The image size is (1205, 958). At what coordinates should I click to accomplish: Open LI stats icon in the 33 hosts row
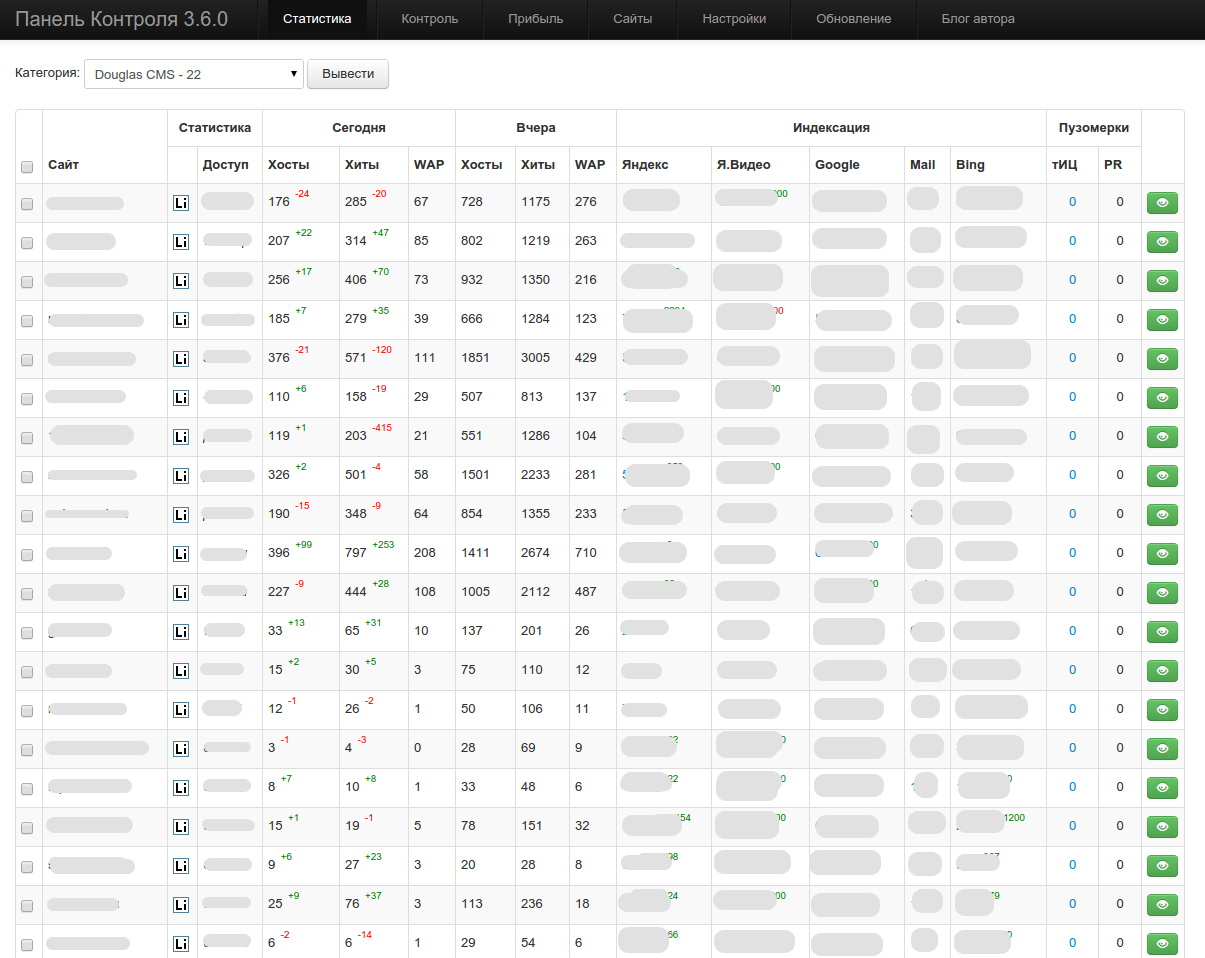181,631
